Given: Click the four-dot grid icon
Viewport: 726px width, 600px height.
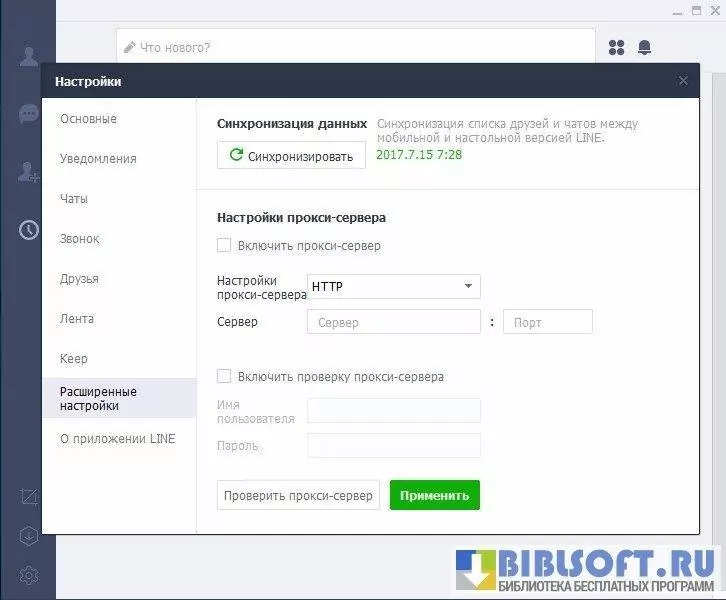Looking at the screenshot, I should click(x=616, y=47).
